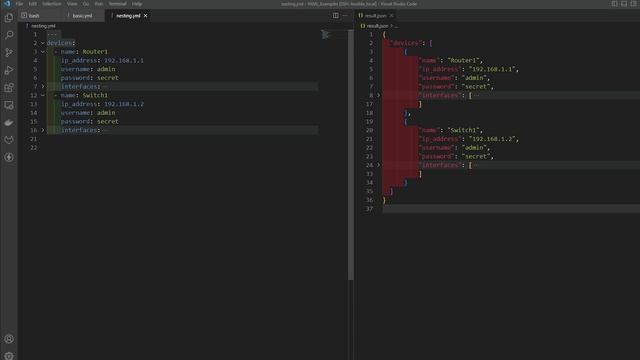Open the Source Control view
640x360 pixels.
pos(9,53)
